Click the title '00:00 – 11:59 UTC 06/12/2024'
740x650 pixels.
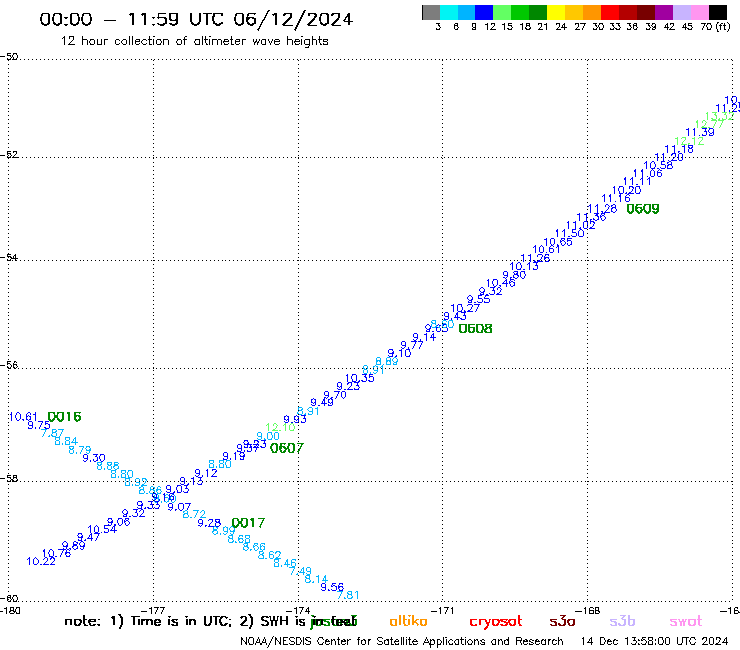click(x=196, y=19)
